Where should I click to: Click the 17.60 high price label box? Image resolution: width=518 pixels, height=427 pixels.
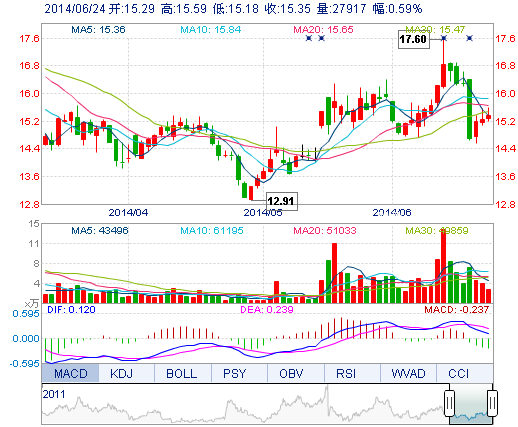click(414, 39)
